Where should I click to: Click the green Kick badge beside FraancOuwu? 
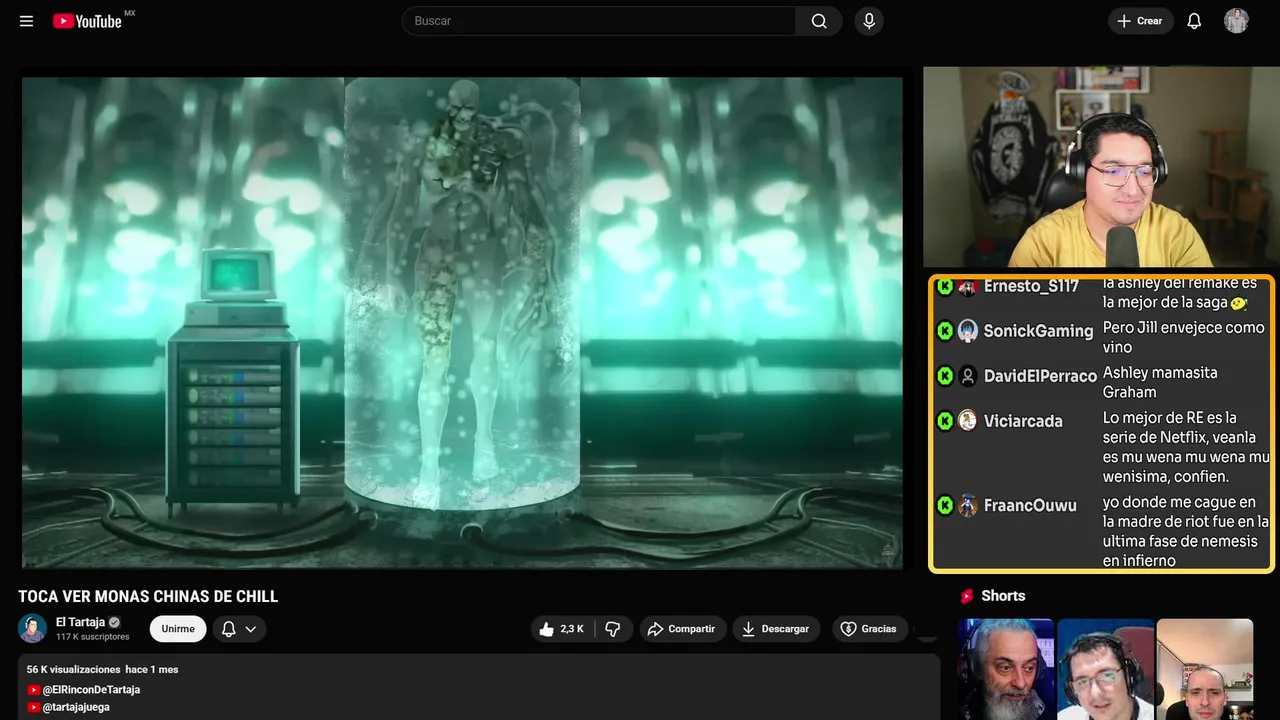click(x=945, y=506)
